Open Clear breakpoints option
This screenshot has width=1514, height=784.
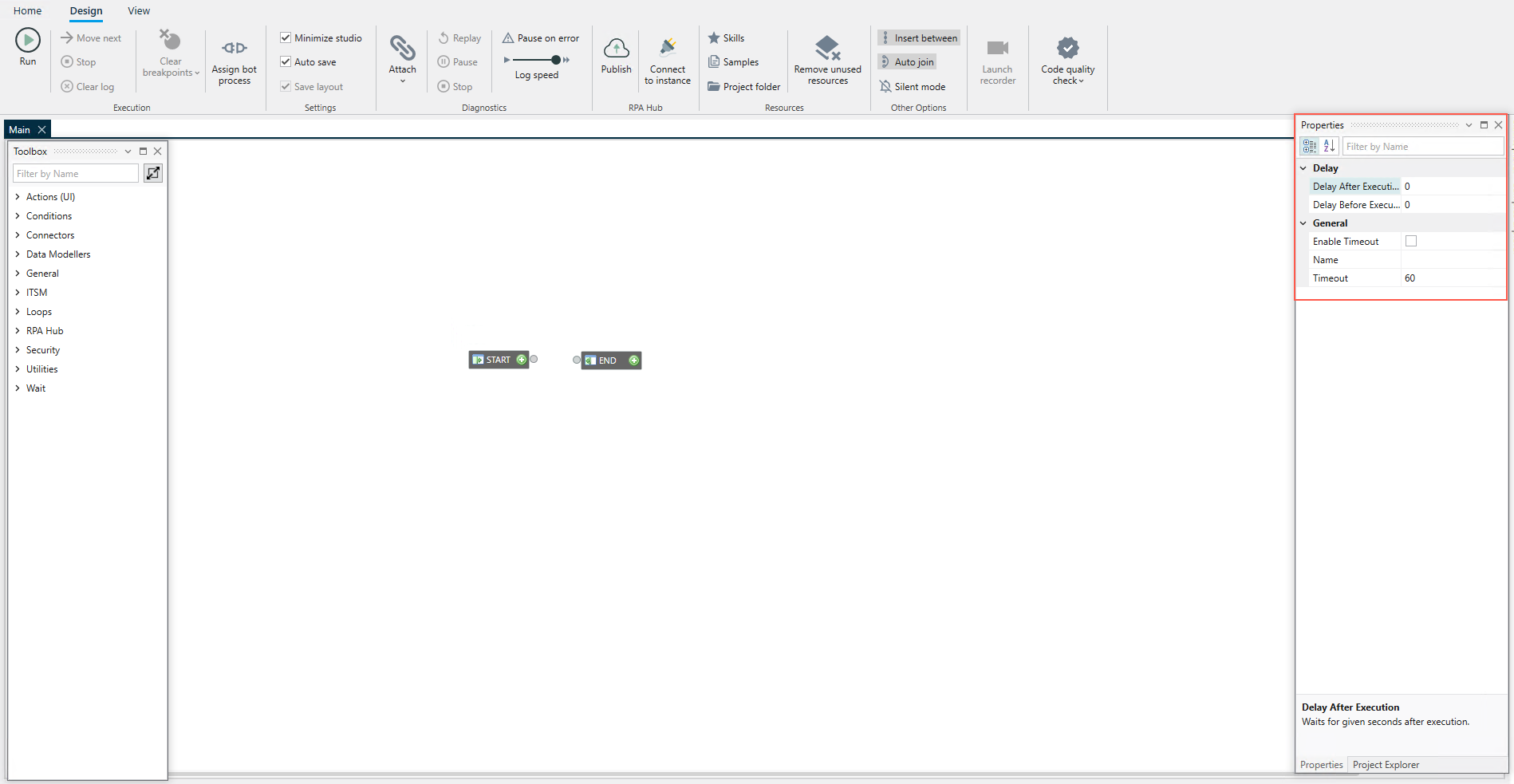tap(171, 53)
